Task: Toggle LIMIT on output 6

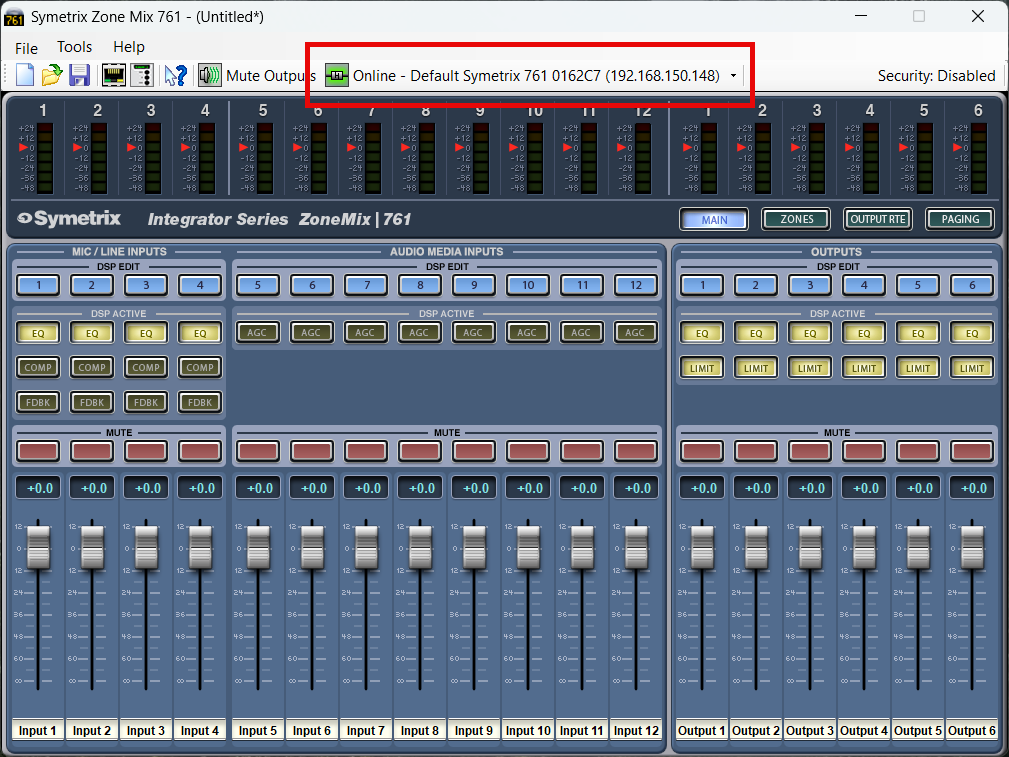Action: pos(972,368)
